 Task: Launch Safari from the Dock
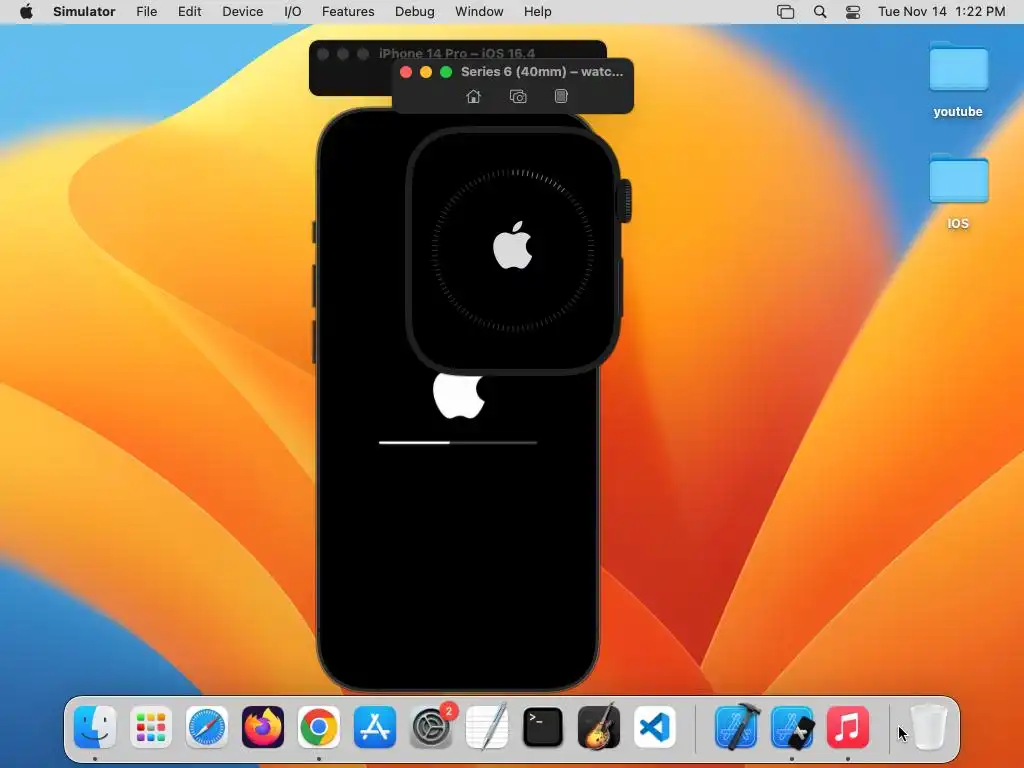(207, 727)
